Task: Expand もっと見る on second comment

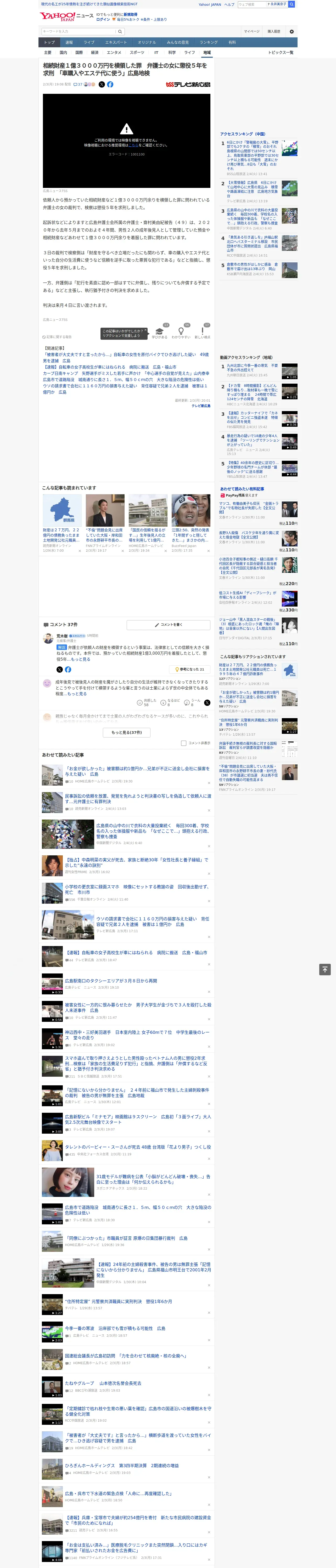Action: point(77,693)
